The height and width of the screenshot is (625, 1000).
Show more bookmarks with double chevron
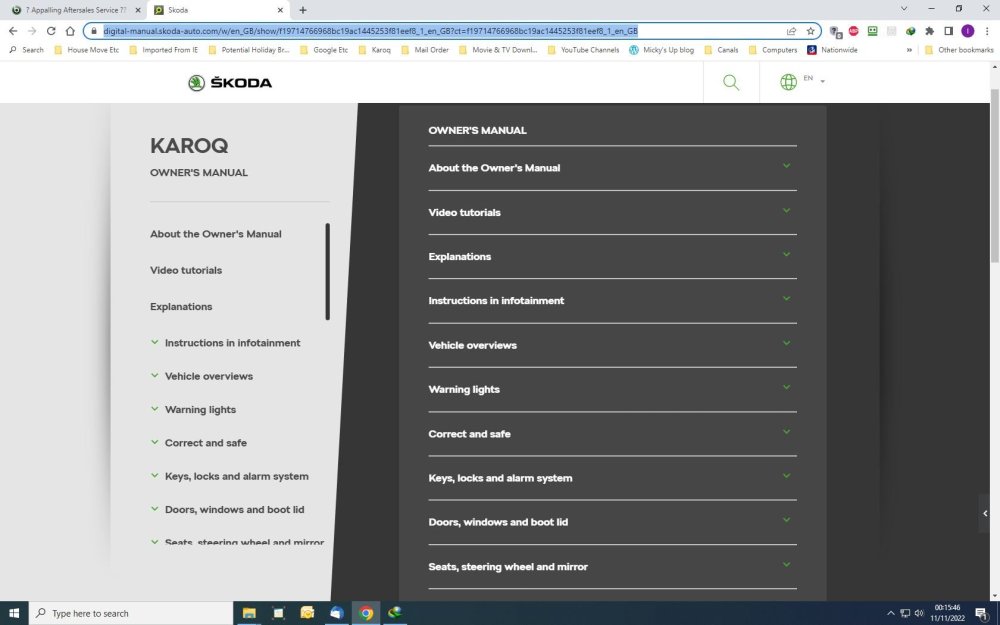[x=909, y=50]
